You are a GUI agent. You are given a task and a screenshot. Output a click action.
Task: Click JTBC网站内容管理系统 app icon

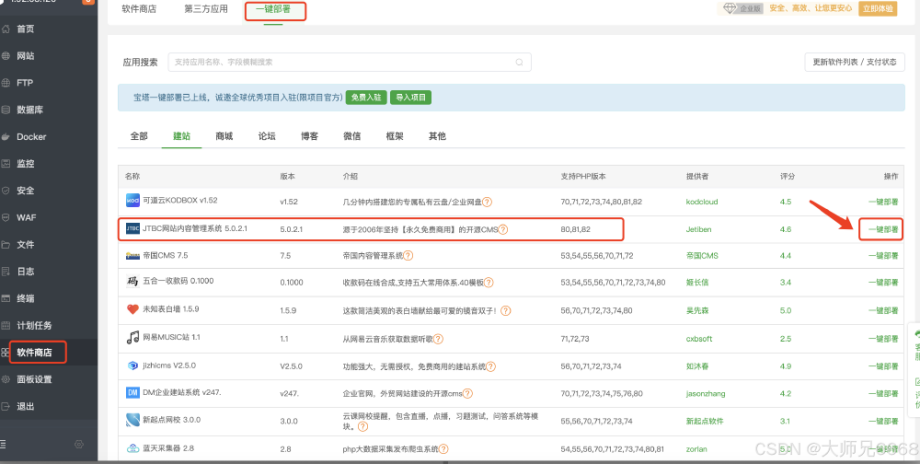133,229
